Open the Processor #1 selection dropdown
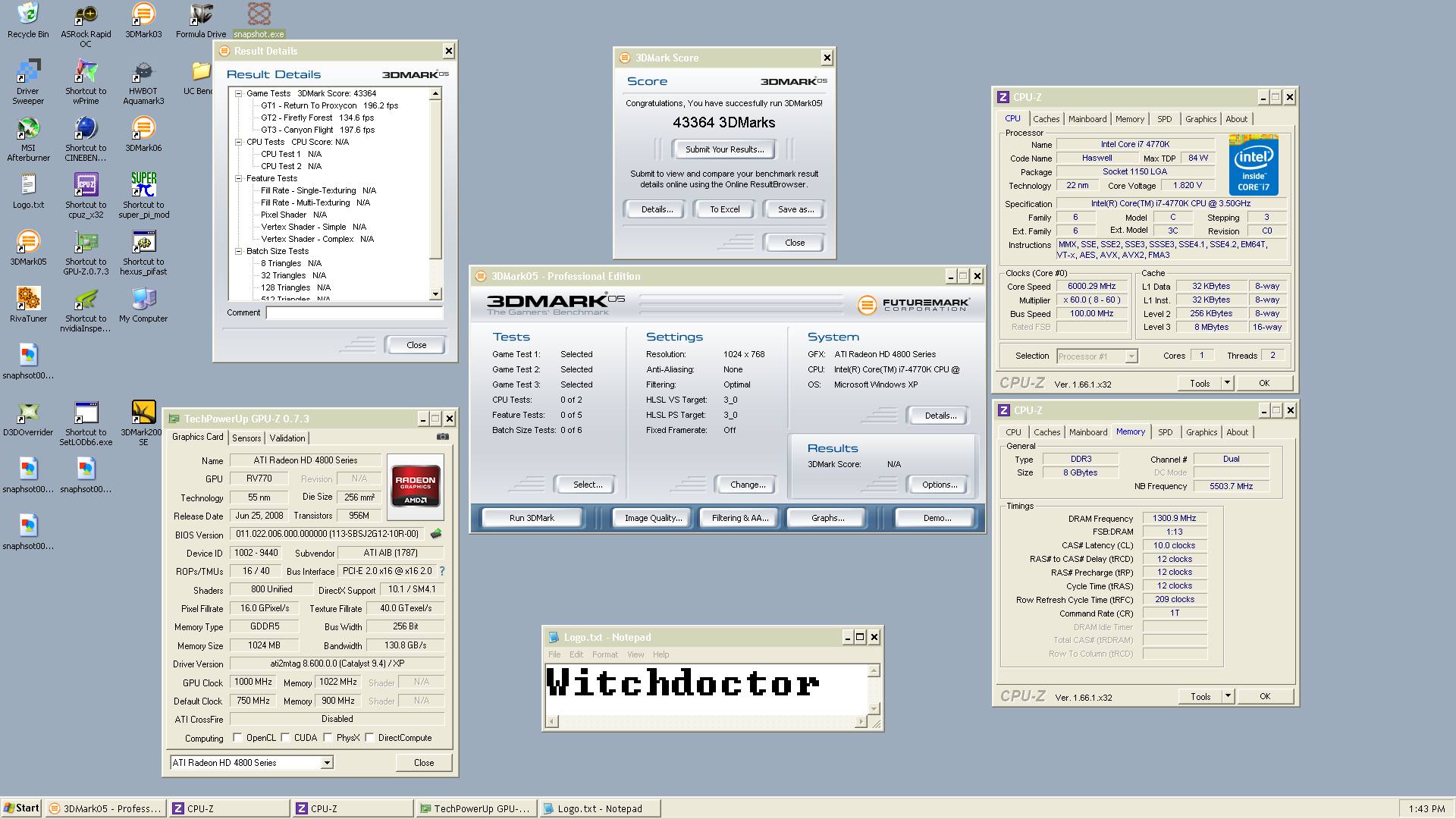 (1132, 356)
